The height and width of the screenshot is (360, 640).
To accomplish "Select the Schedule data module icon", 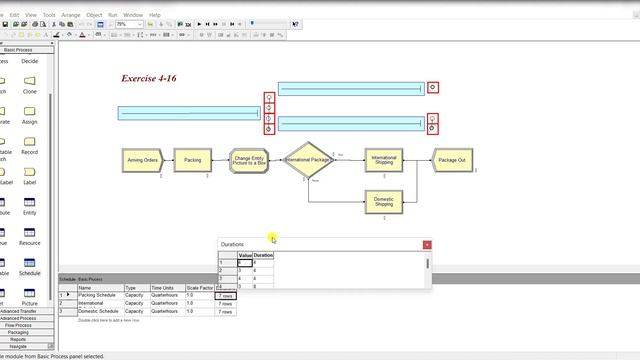I will 29,262.
